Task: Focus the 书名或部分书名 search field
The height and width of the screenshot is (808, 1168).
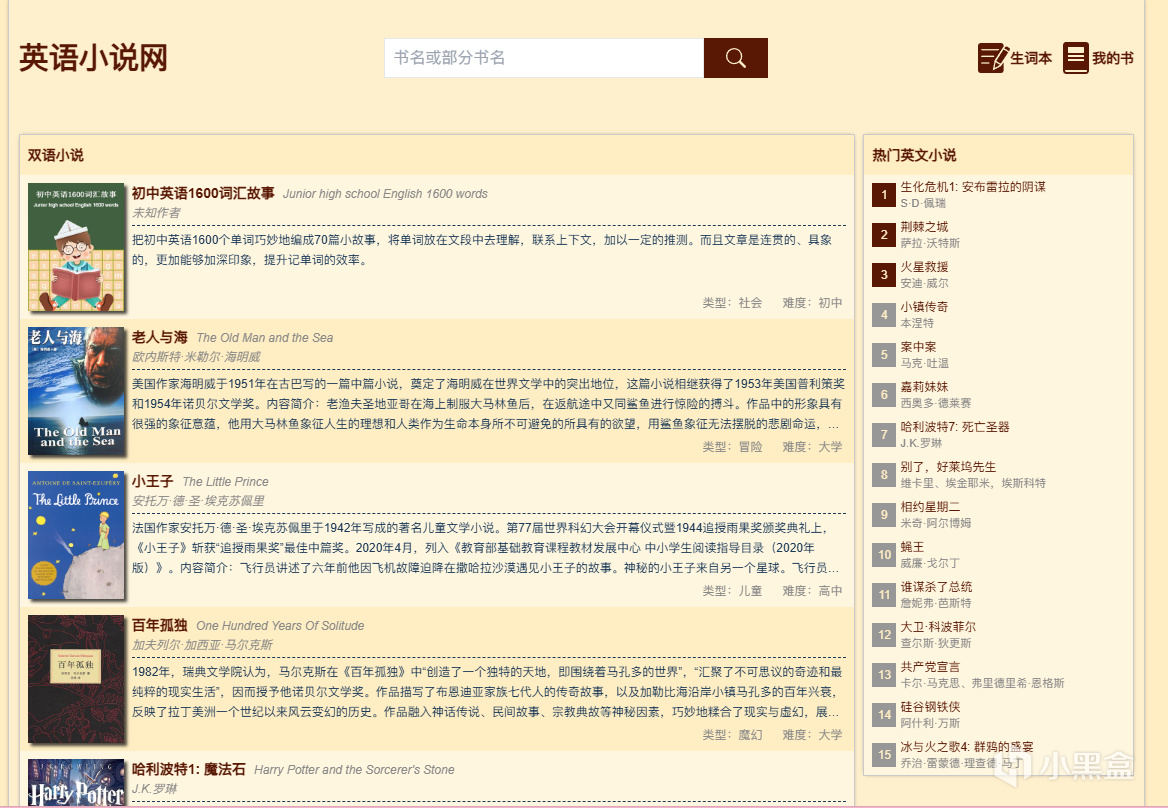Action: [x=544, y=58]
